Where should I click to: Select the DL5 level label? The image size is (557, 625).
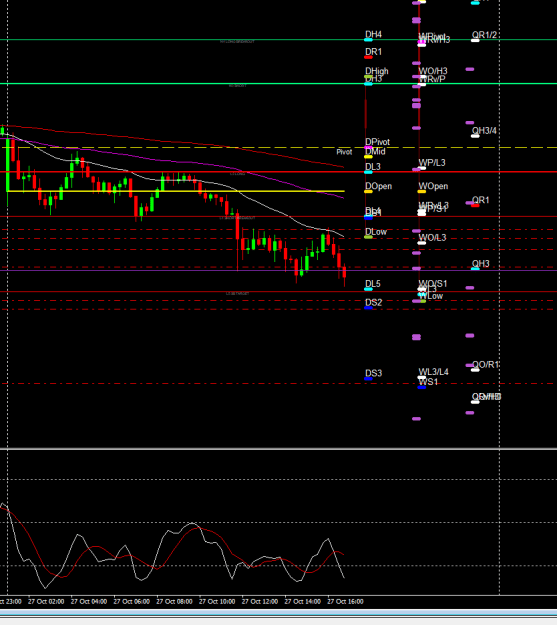coord(373,284)
